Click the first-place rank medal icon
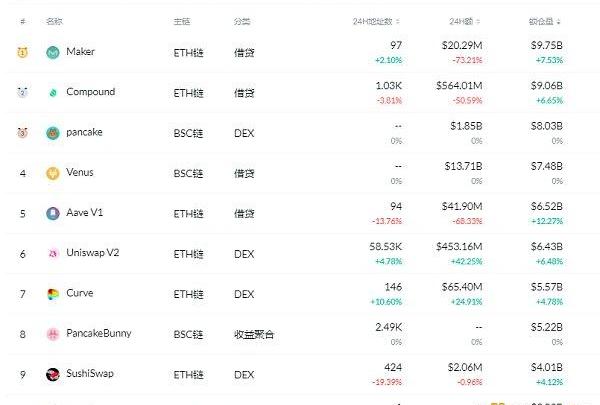This screenshot has width=600, height=405. tap(22, 52)
